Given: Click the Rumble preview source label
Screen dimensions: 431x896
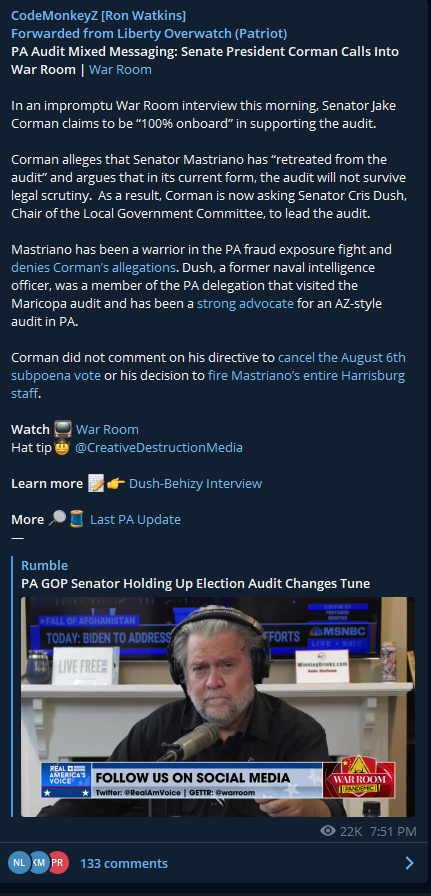Looking at the screenshot, I should 45,566.
